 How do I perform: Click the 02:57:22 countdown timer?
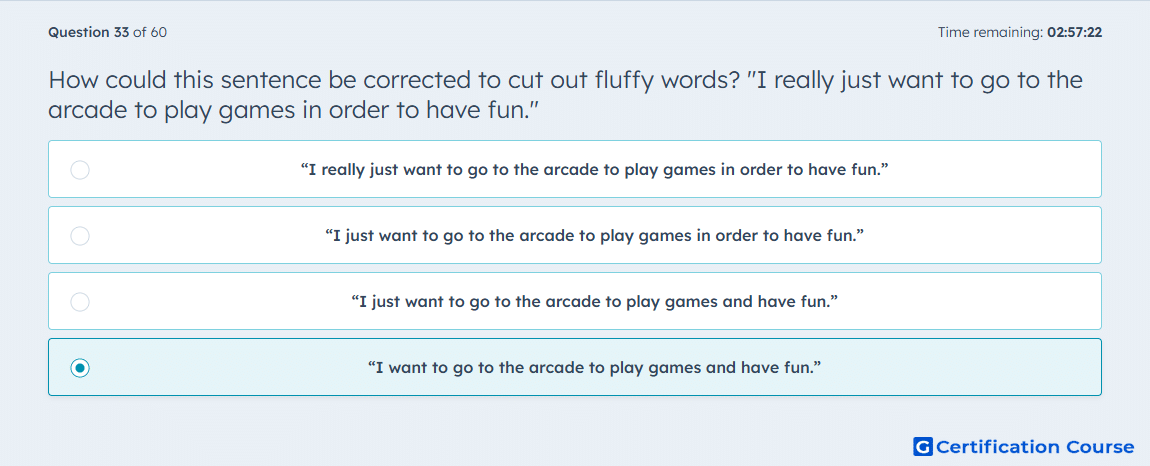(x=1074, y=32)
